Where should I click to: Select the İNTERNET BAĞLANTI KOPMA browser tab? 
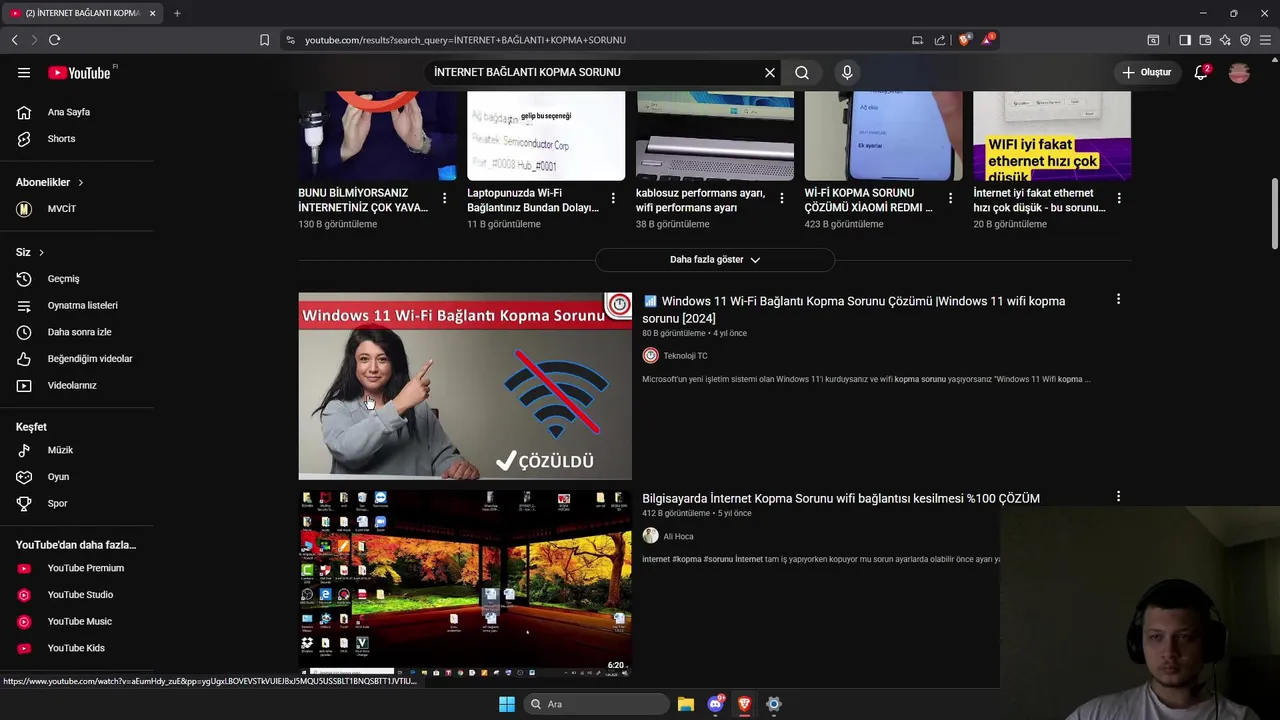pyautogui.click(x=82, y=13)
